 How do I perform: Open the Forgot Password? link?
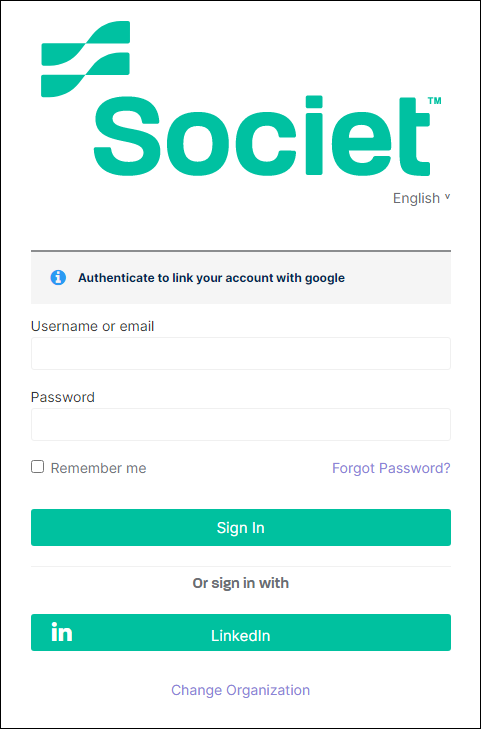[391, 468]
